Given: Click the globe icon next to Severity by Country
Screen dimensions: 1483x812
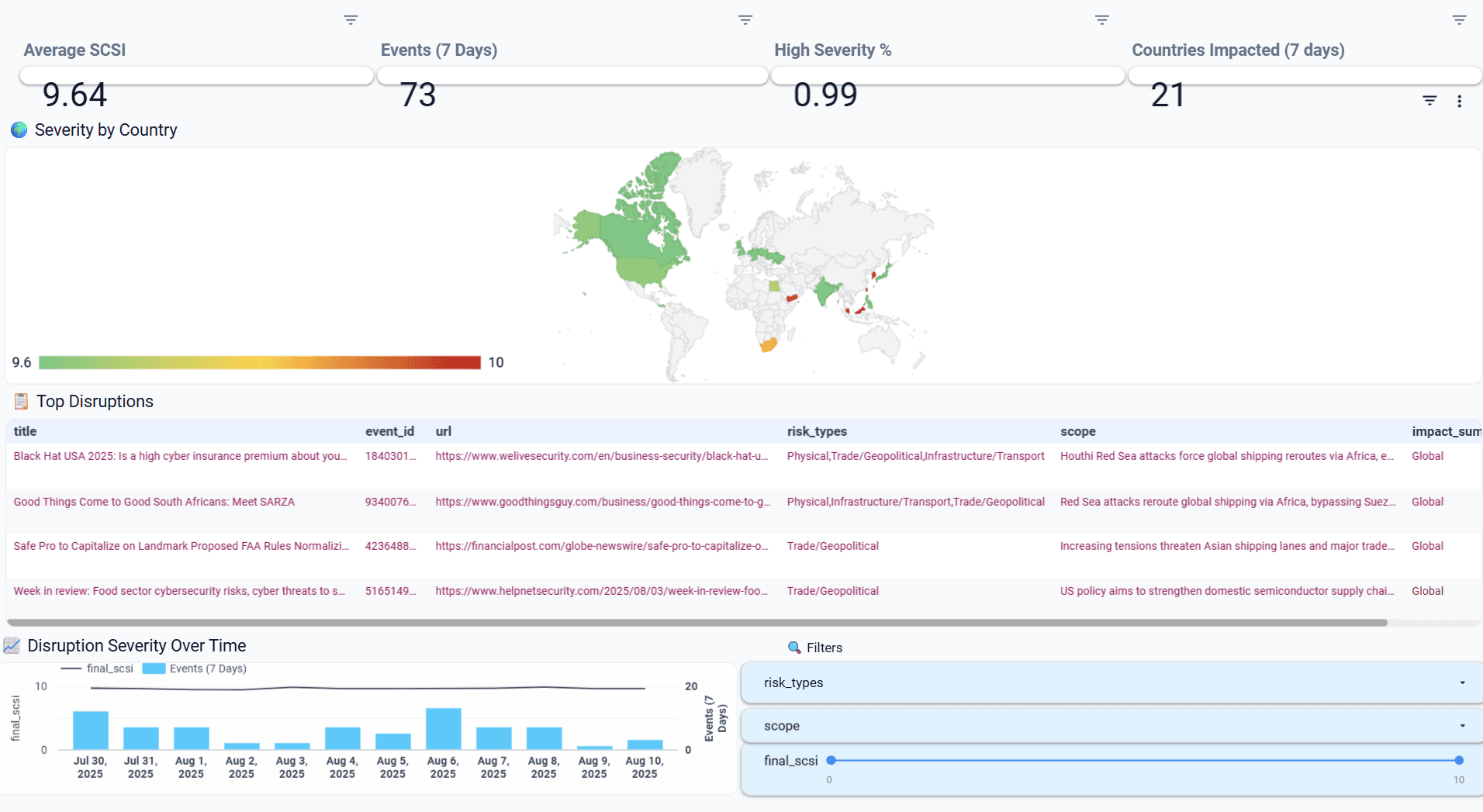Looking at the screenshot, I should coord(18,130).
